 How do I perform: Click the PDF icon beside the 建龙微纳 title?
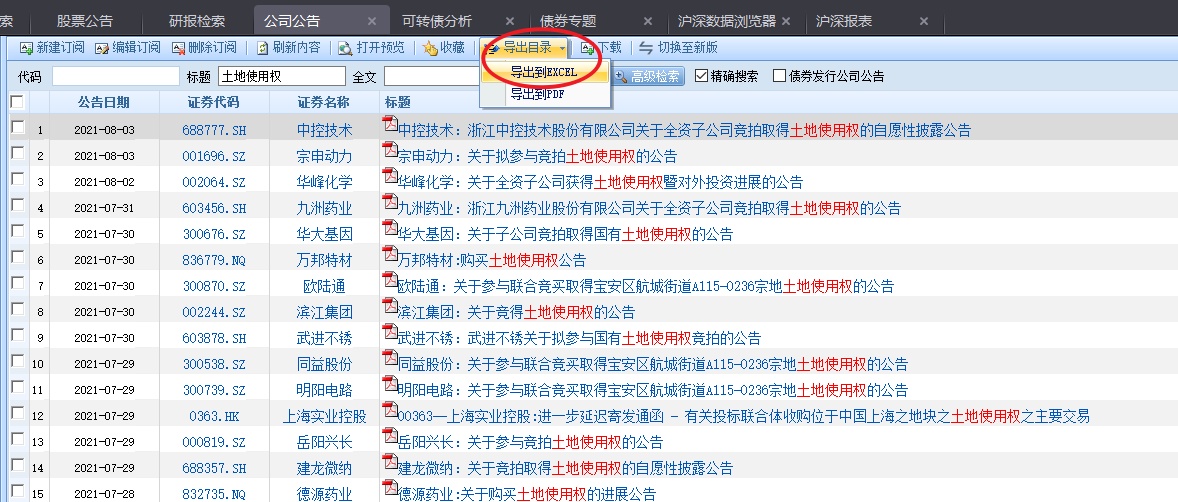tap(390, 463)
